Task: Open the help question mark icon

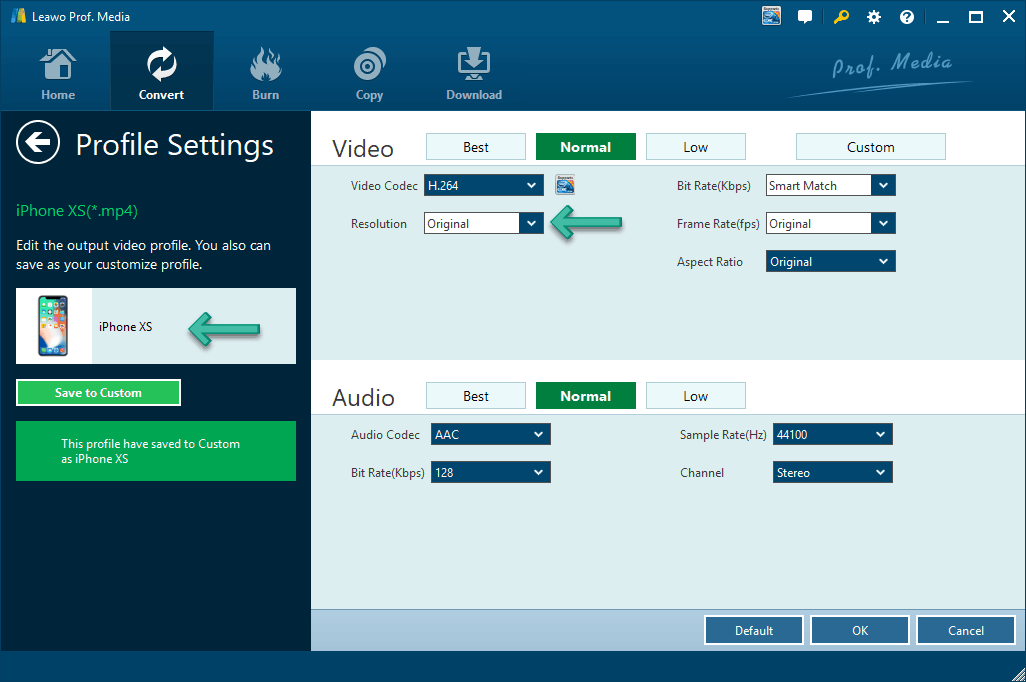Action: (x=907, y=17)
